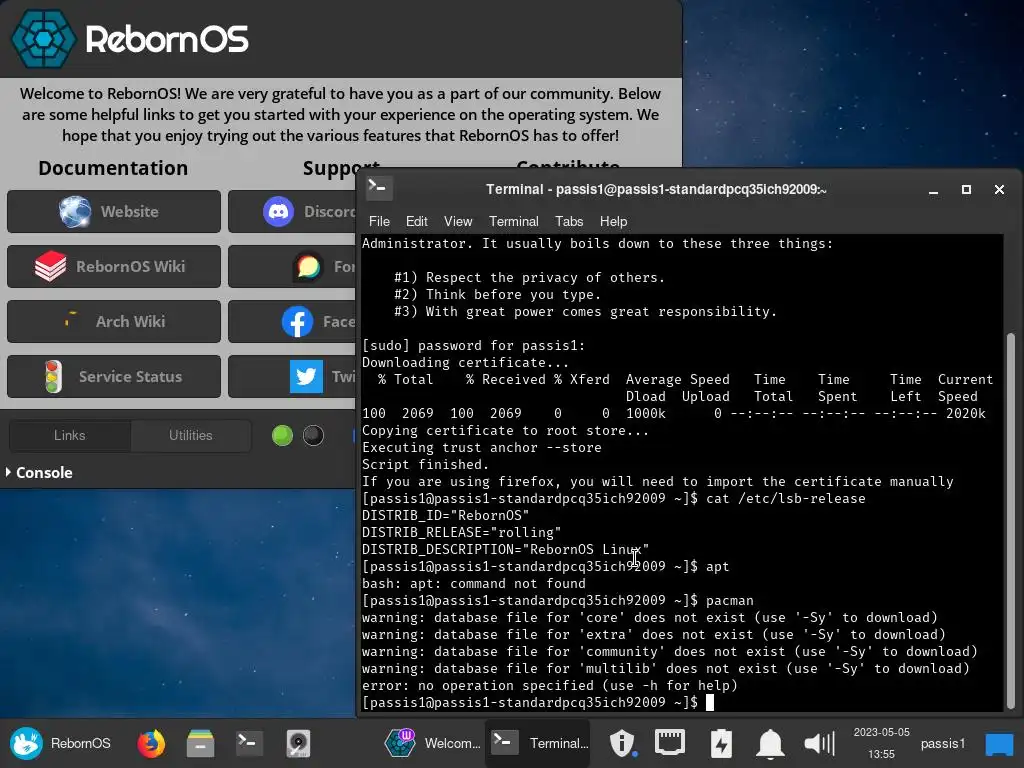
Task: Switch to the Links tab
Action: (x=70, y=436)
